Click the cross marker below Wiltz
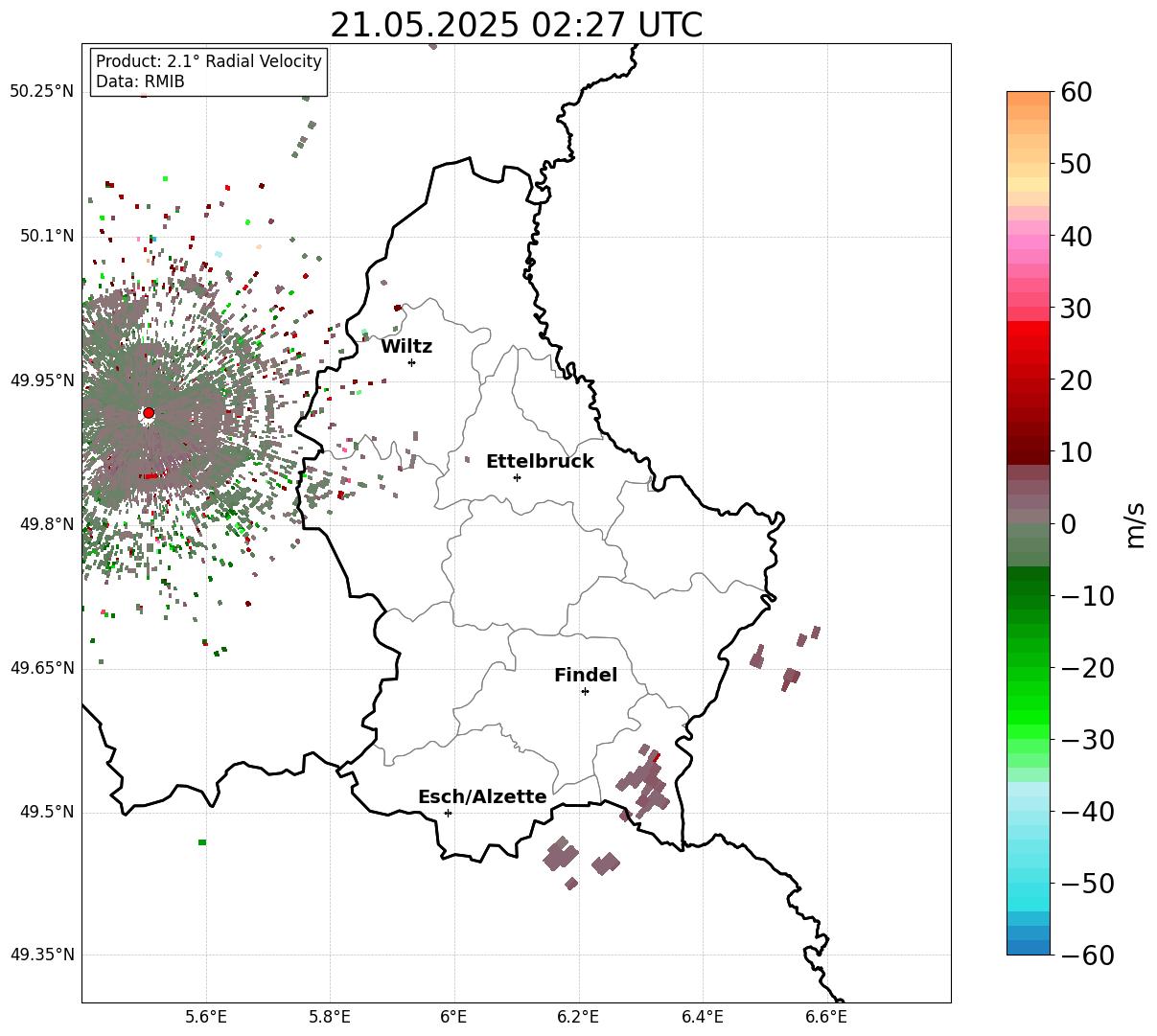The image size is (1157, 1036). [x=411, y=362]
